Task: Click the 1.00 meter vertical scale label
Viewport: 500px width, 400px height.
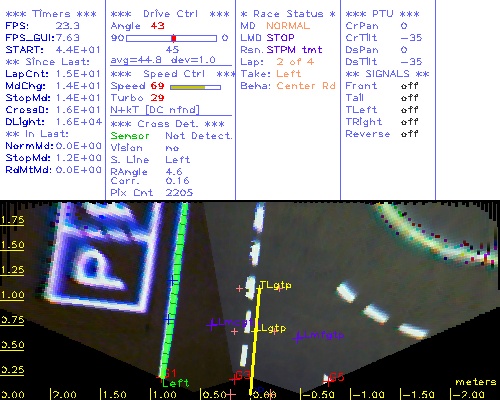Action: [x=12, y=295]
